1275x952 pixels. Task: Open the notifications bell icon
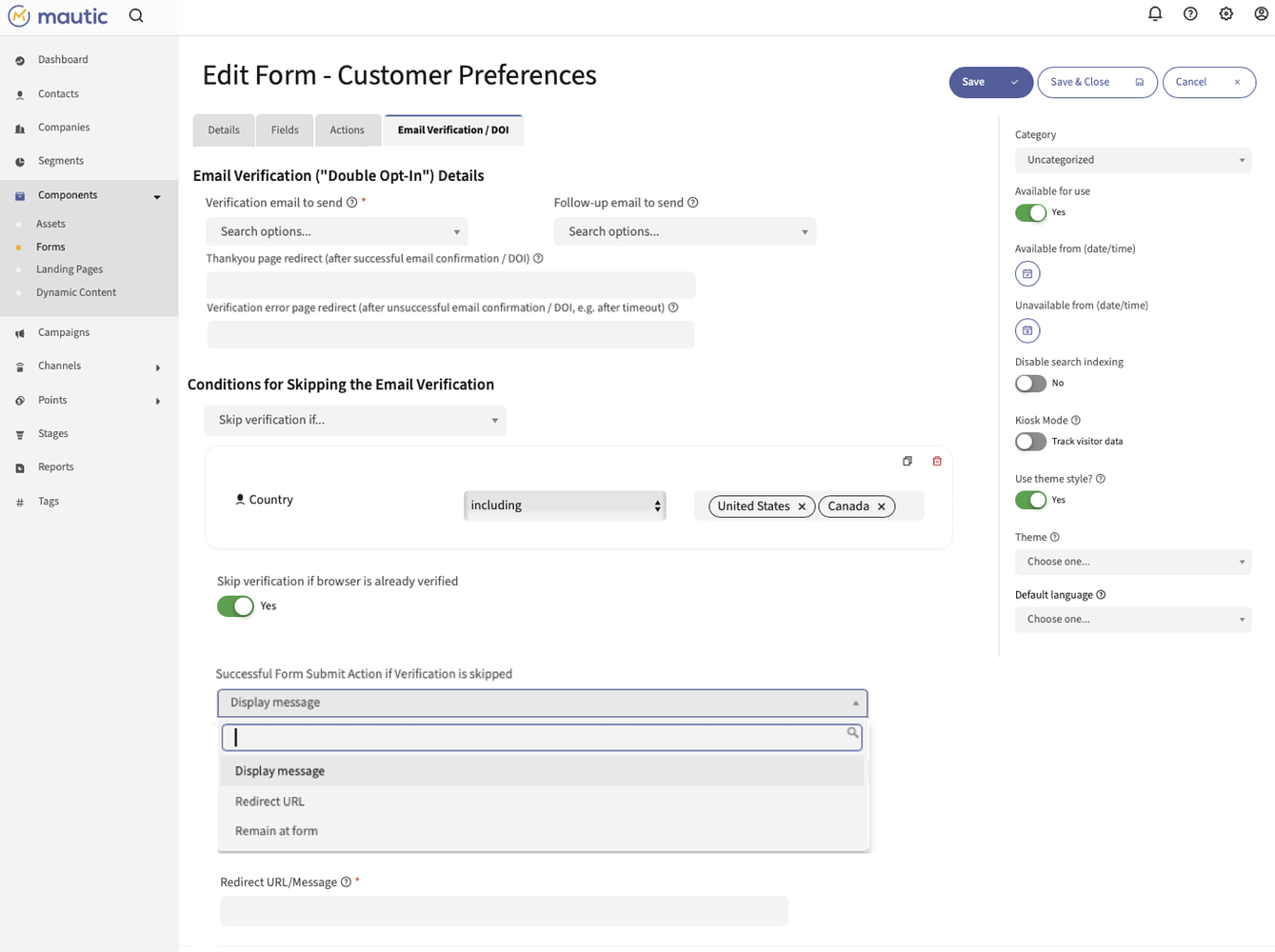(x=1154, y=14)
